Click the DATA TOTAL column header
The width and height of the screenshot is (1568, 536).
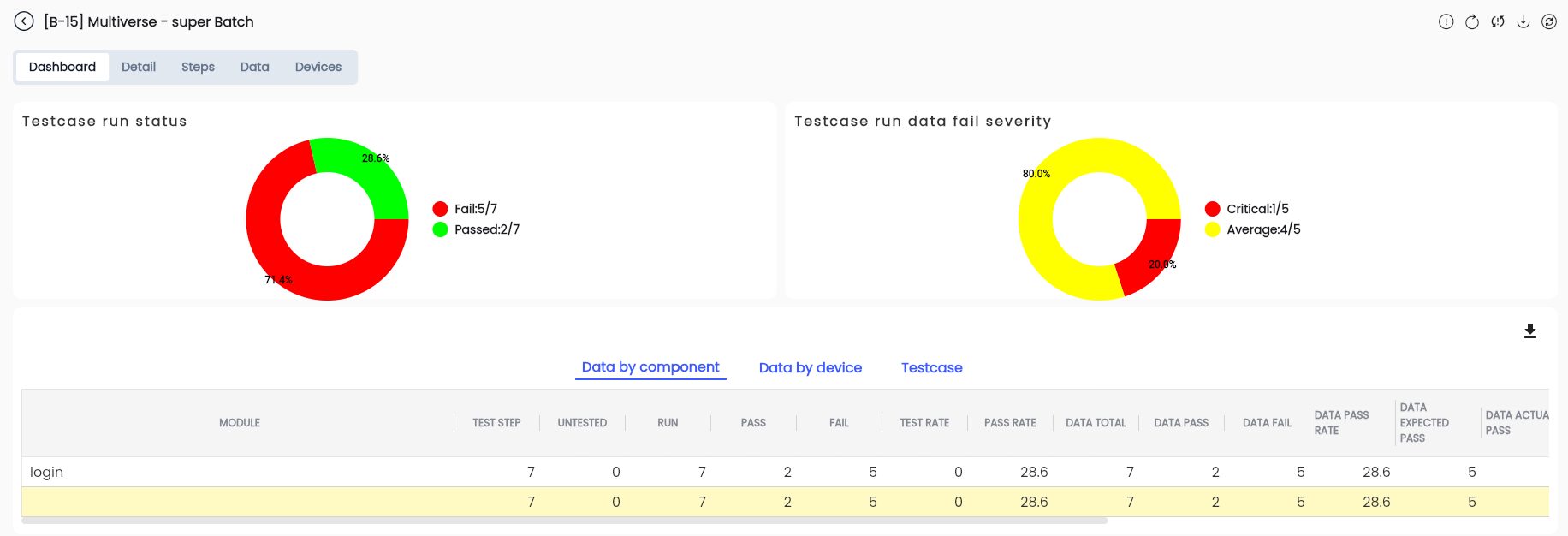tap(1096, 423)
